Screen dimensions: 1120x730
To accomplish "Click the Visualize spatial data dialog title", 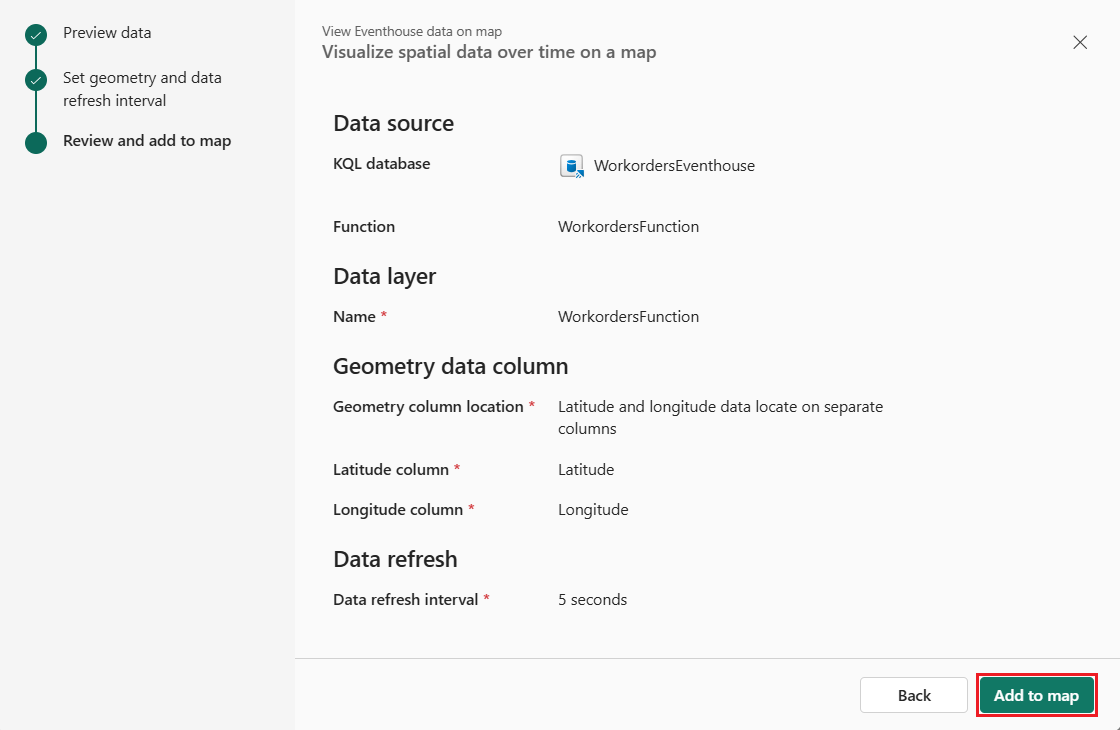I will click(x=487, y=52).
